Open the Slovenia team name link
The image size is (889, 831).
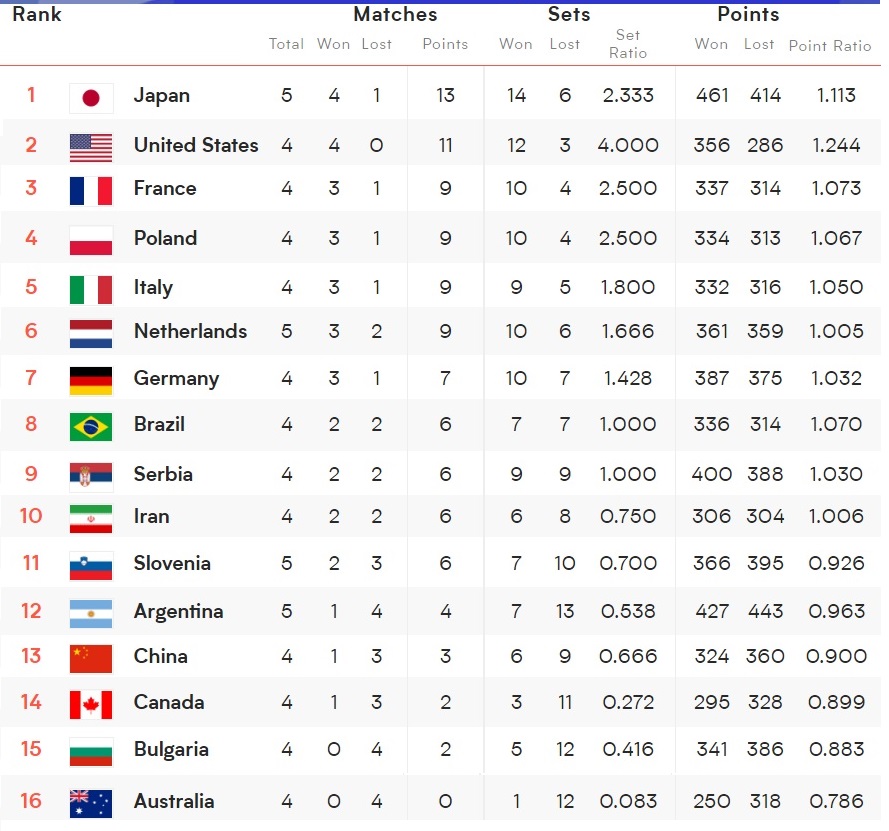[172, 563]
